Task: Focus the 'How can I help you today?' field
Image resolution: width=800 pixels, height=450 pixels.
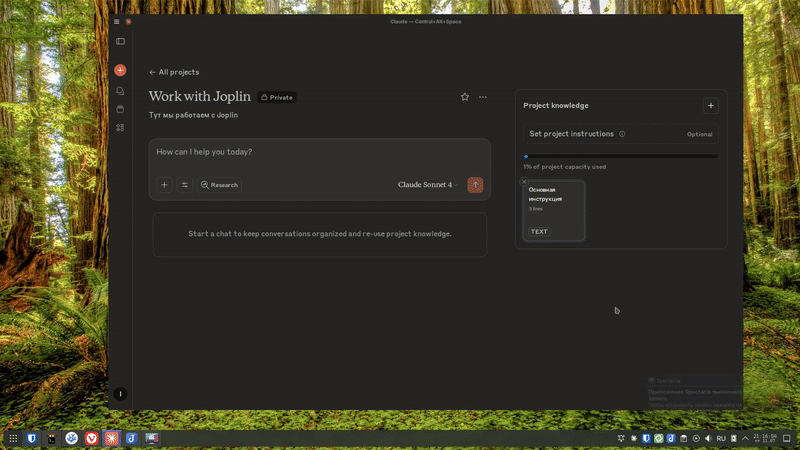Action: [x=319, y=152]
